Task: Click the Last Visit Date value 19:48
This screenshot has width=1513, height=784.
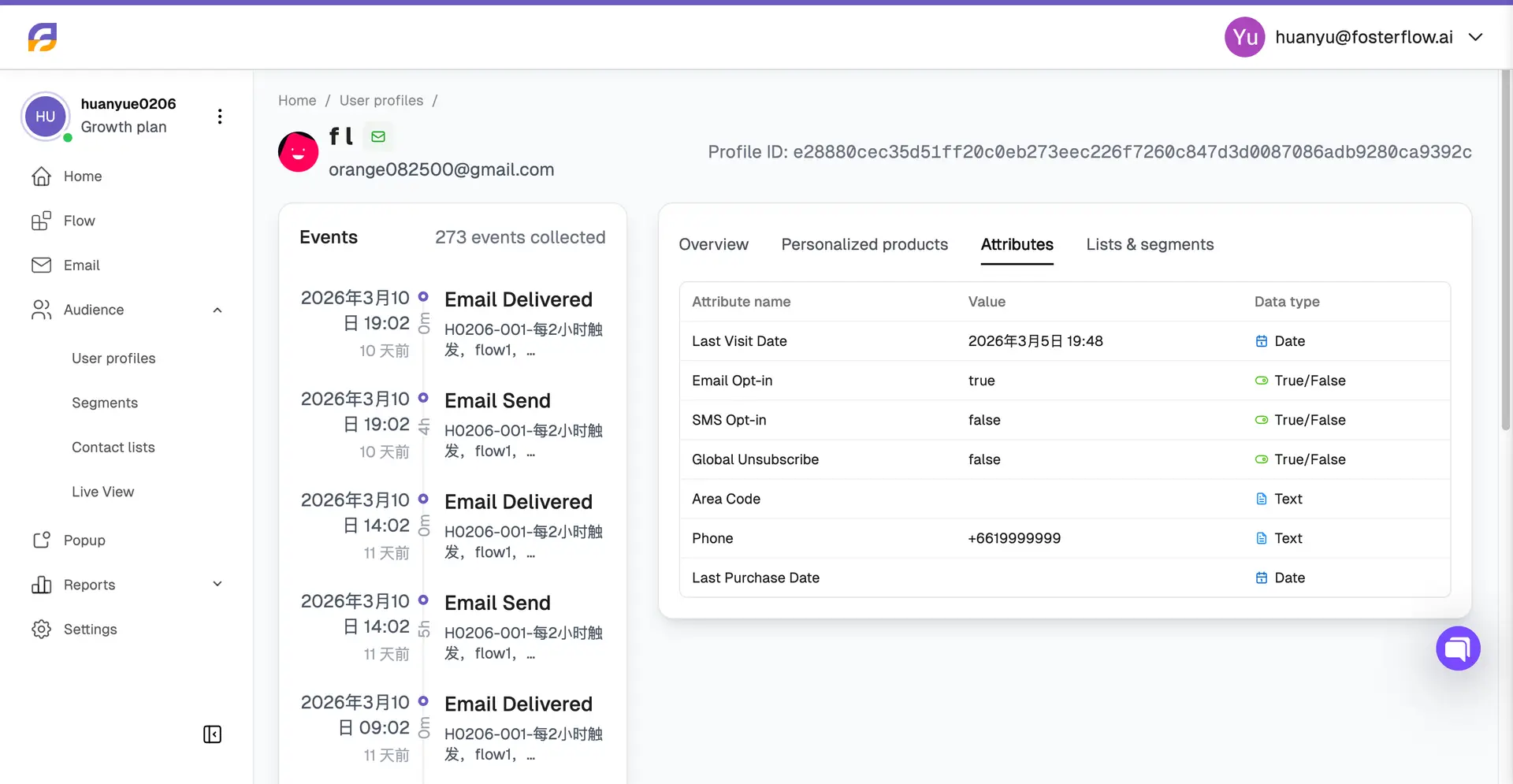Action: coord(1035,341)
